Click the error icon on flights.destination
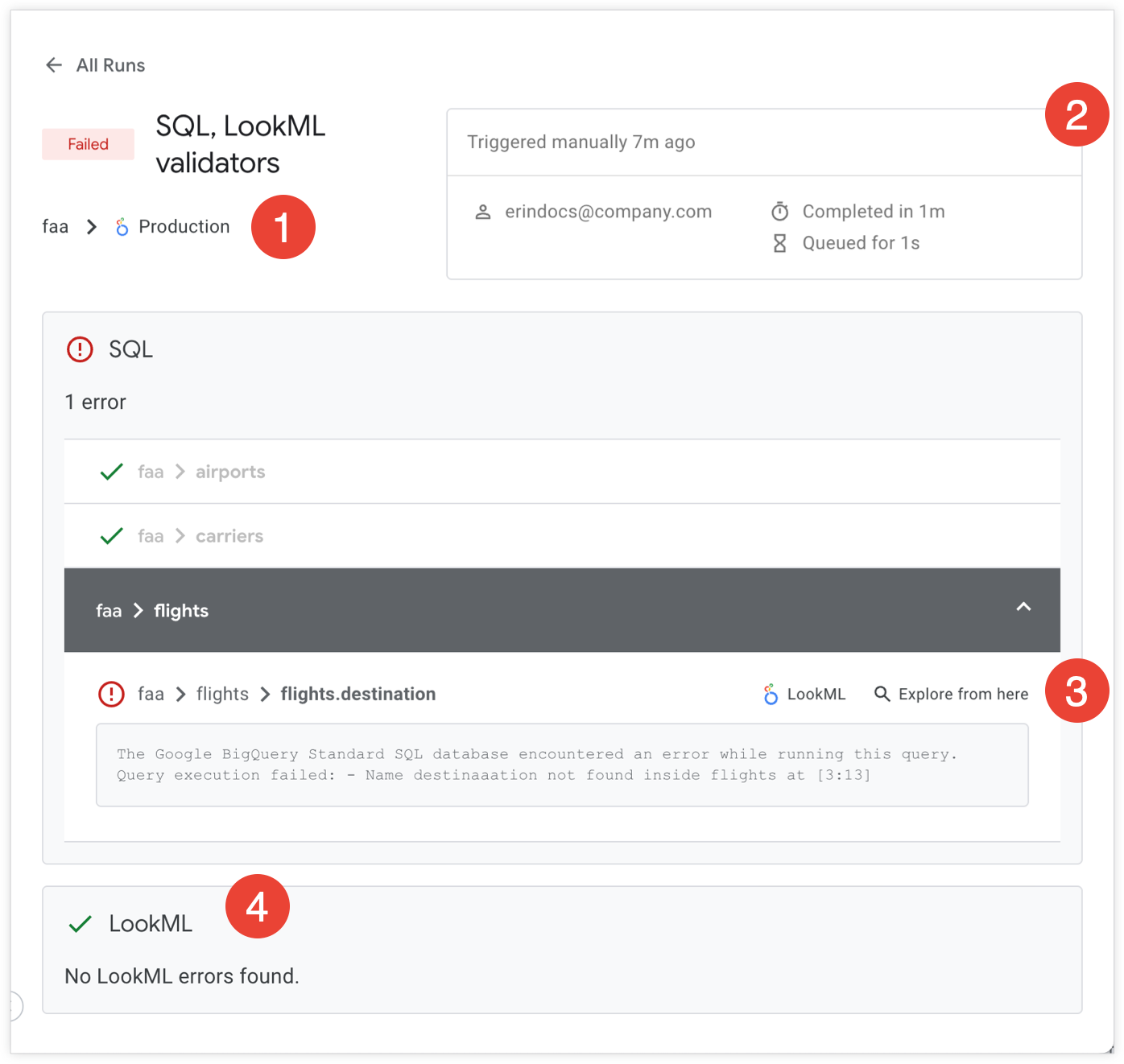Viewport: 1124px width, 1064px height. coord(111,693)
